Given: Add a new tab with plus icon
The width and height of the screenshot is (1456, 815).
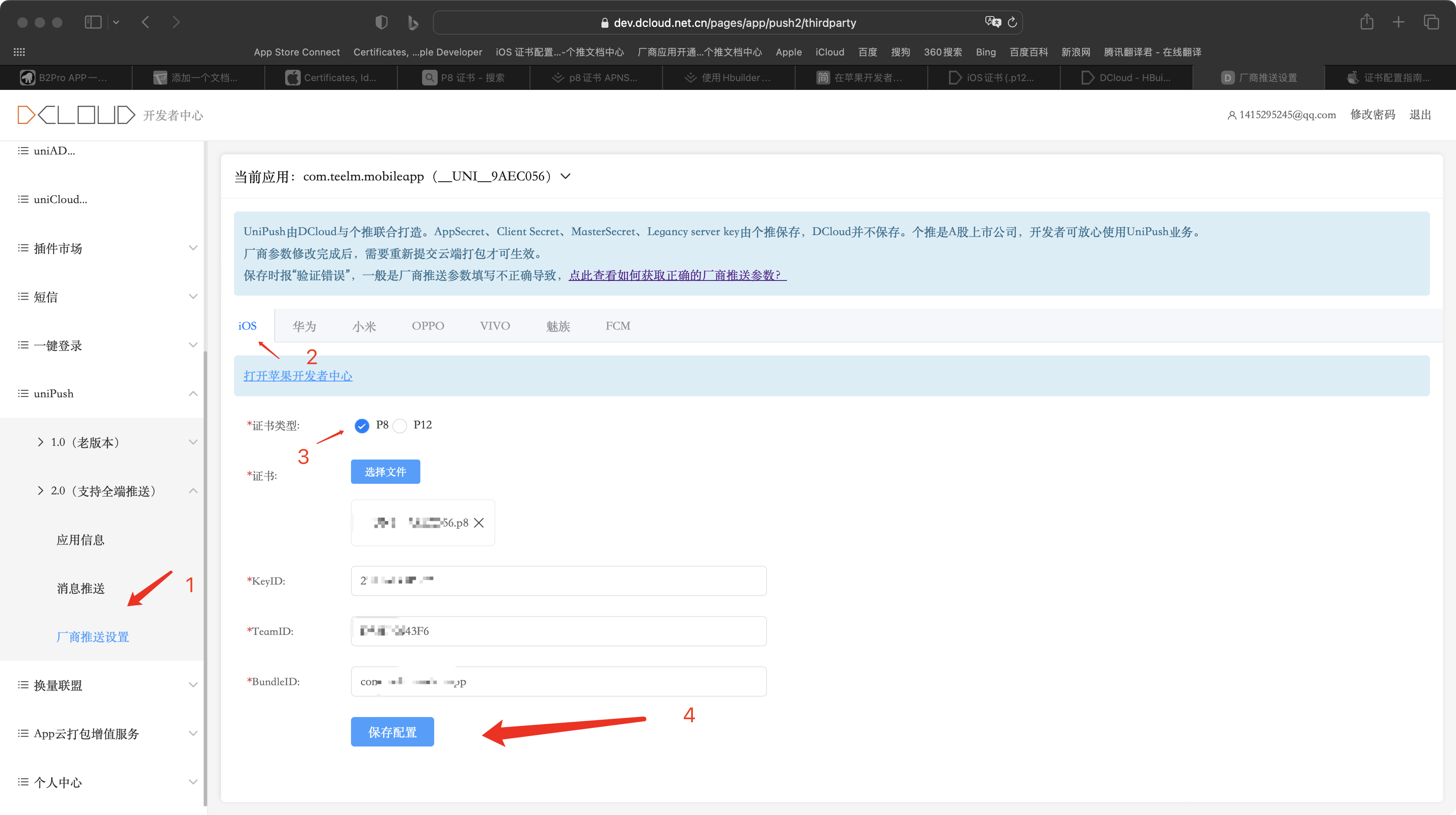Looking at the screenshot, I should [x=1398, y=22].
